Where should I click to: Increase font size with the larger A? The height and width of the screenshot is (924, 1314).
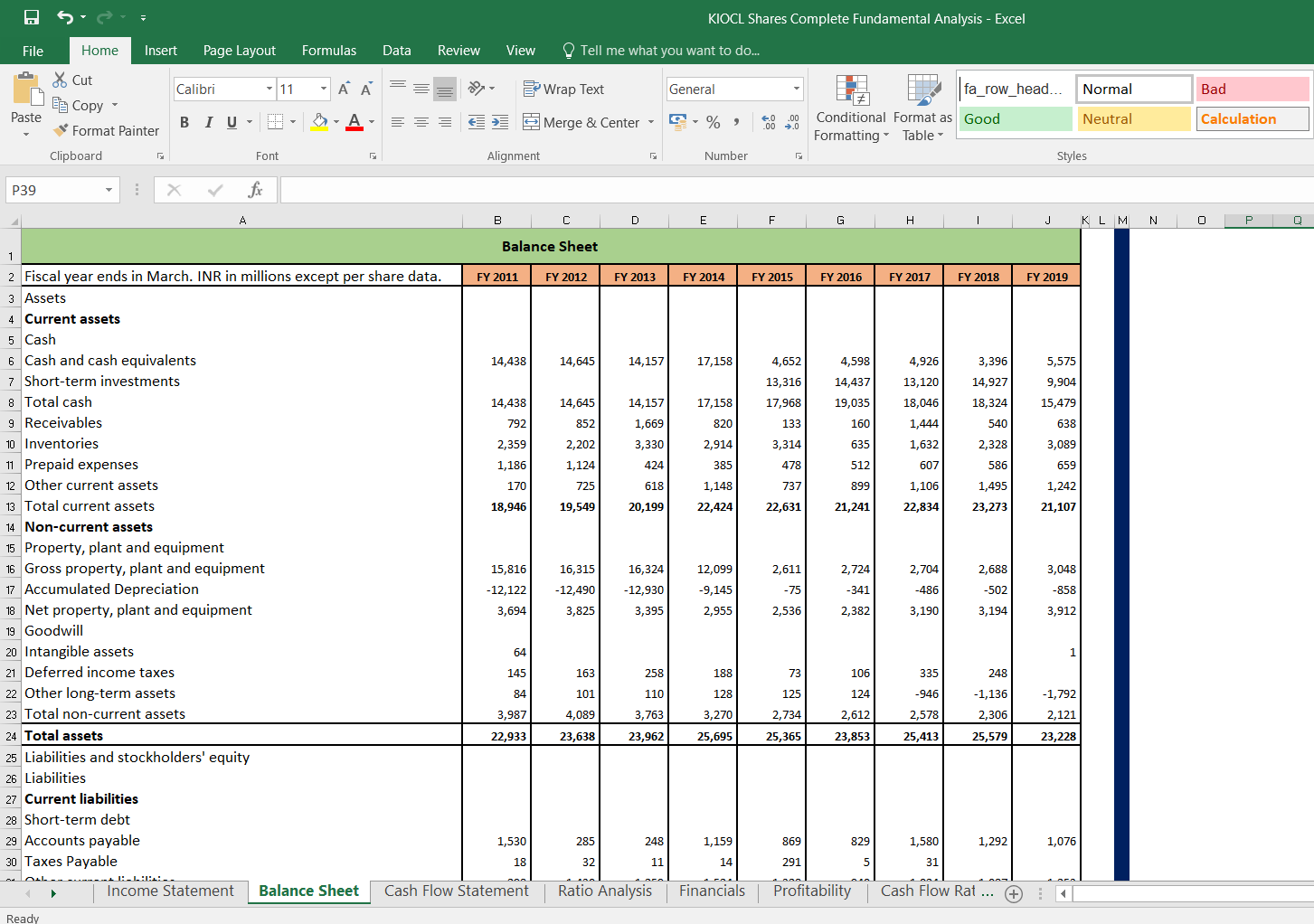(x=344, y=89)
